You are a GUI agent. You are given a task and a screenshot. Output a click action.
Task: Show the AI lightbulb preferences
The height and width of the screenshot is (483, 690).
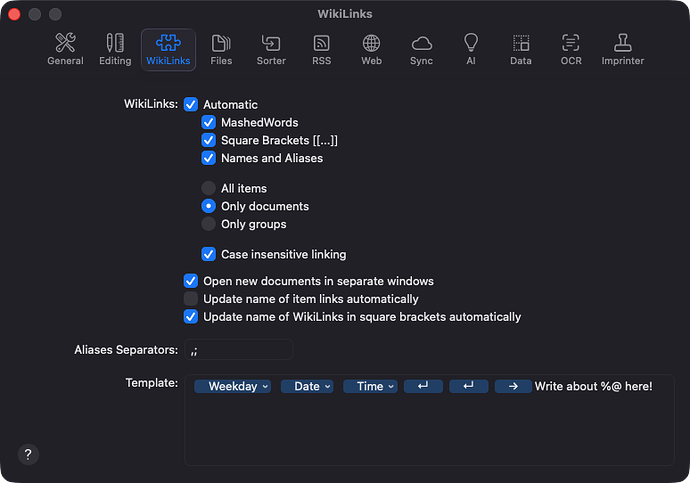[x=471, y=49]
